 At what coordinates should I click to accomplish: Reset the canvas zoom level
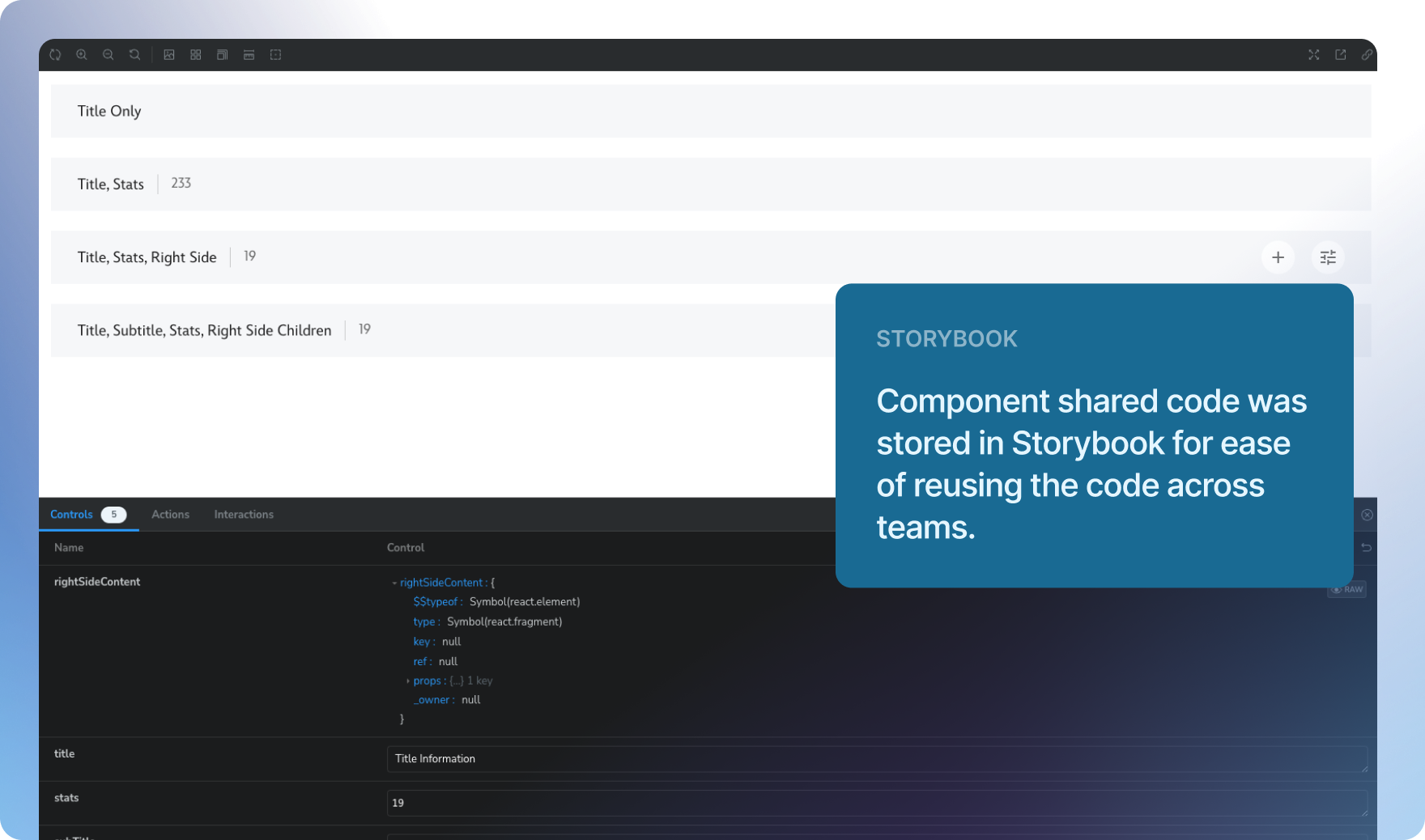click(135, 55)
